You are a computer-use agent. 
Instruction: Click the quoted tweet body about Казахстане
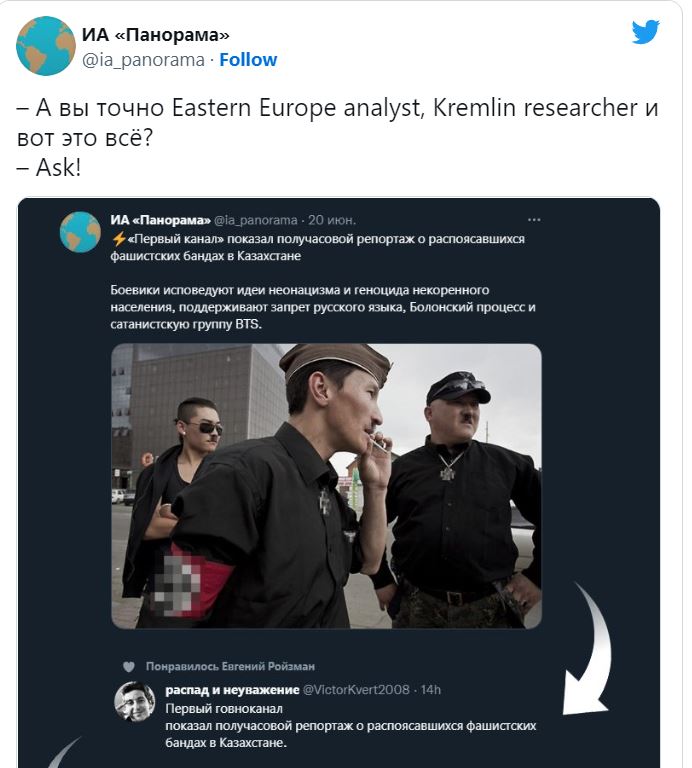[323, 282]
